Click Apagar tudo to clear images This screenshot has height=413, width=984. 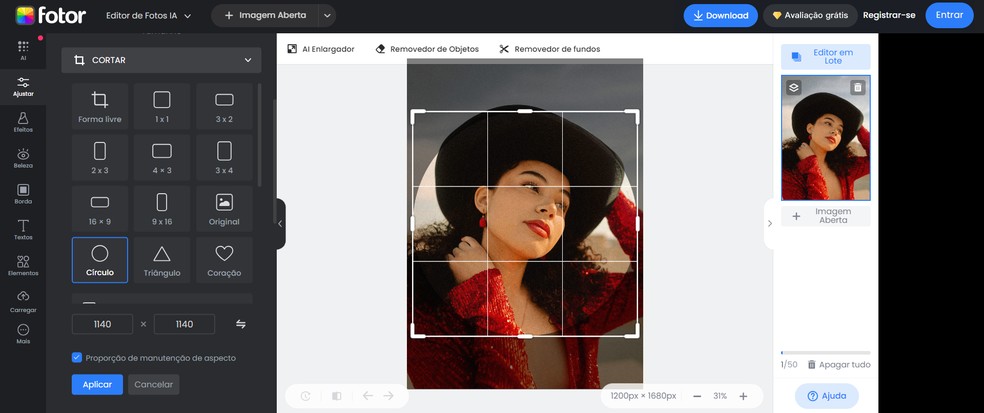[x=838, y=365]
